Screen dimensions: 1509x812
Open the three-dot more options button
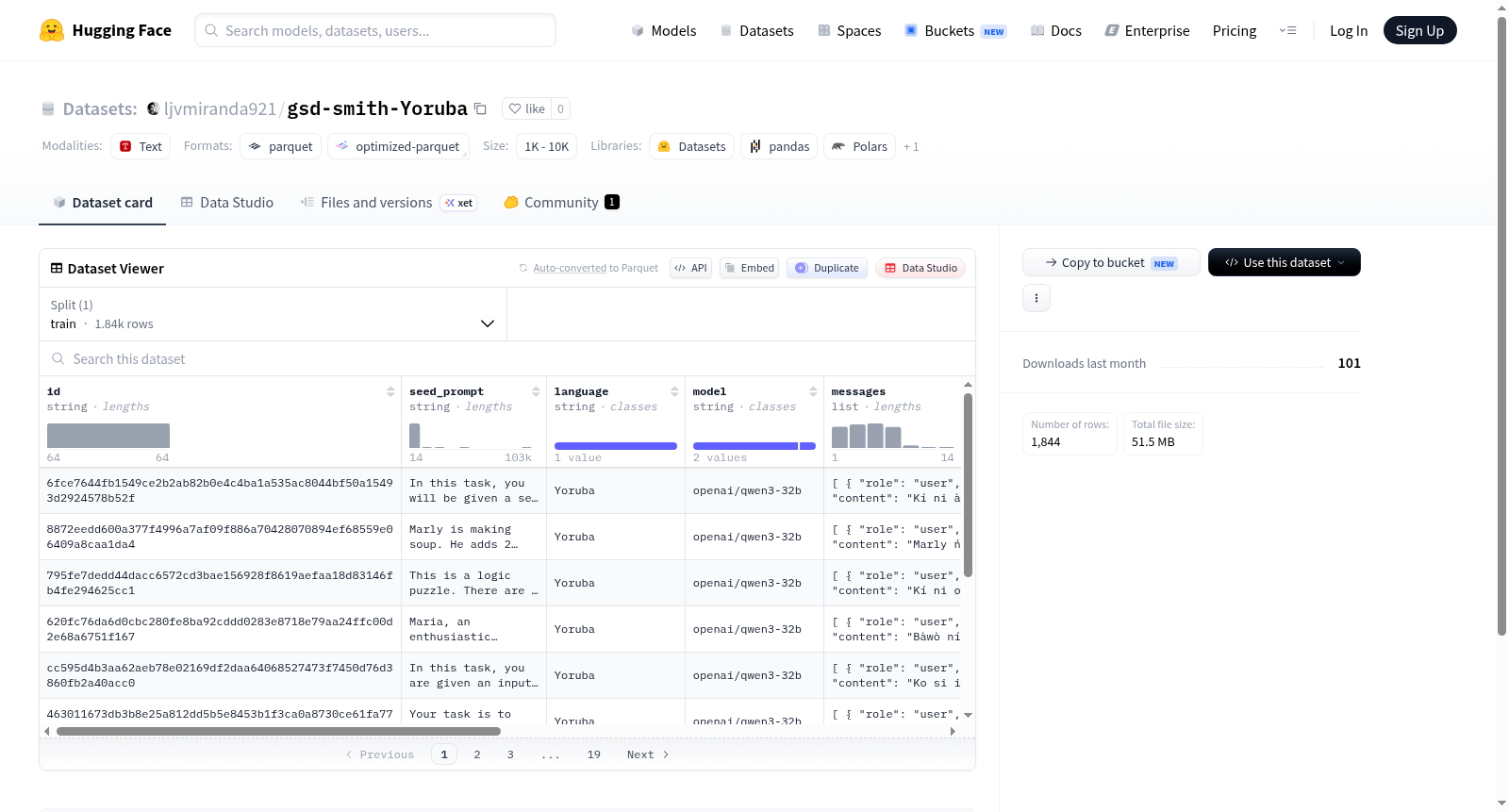[x=1036, y=298]
